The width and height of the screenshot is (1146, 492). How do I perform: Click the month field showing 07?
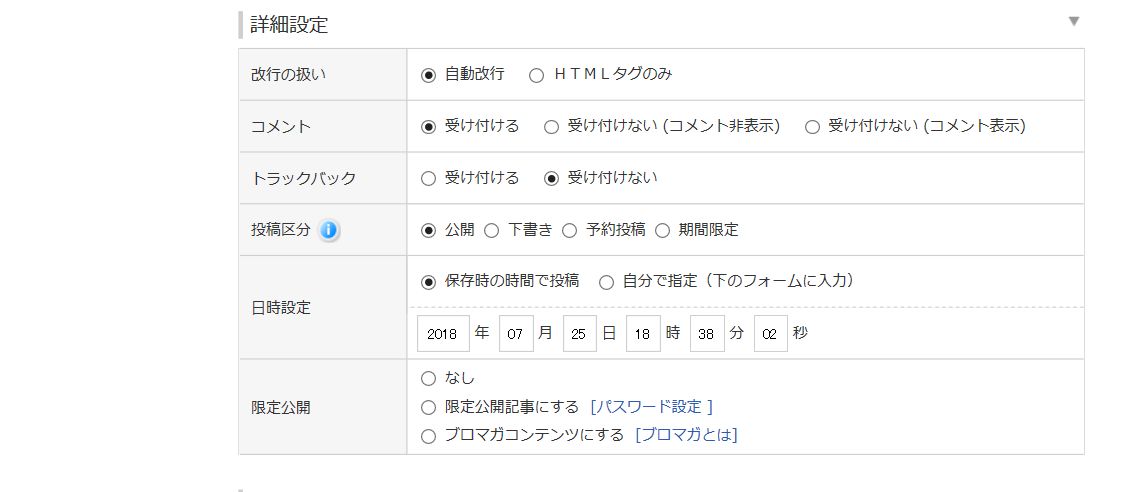(516, 333)
